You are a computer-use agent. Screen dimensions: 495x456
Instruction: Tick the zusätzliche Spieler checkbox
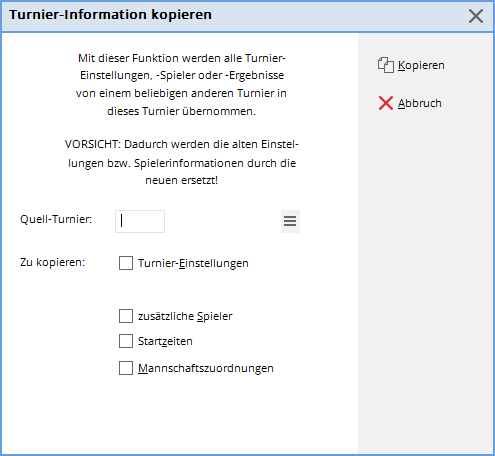coord(126,316)
